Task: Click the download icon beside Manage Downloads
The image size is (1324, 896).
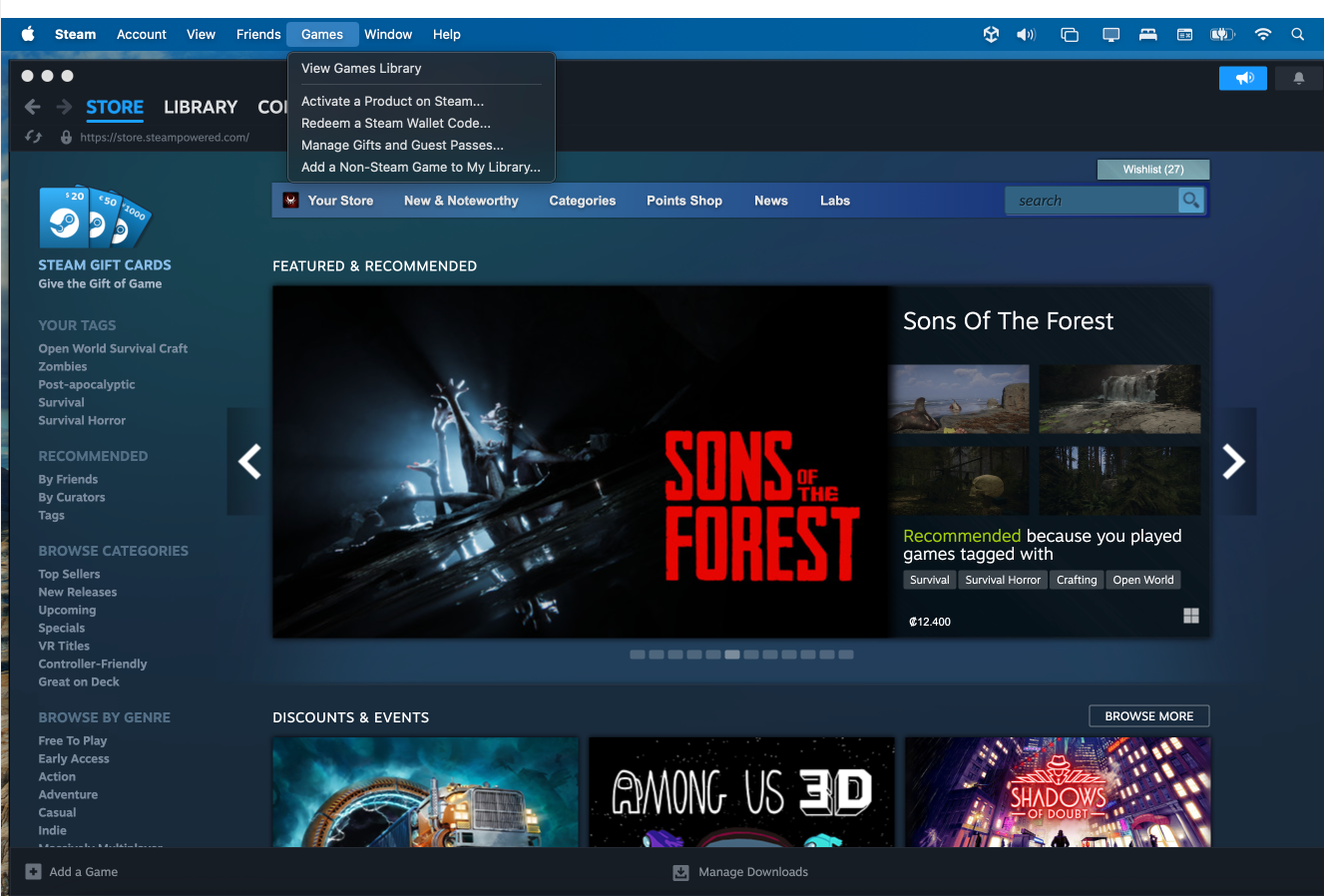Action: click(x=680, y=872)
